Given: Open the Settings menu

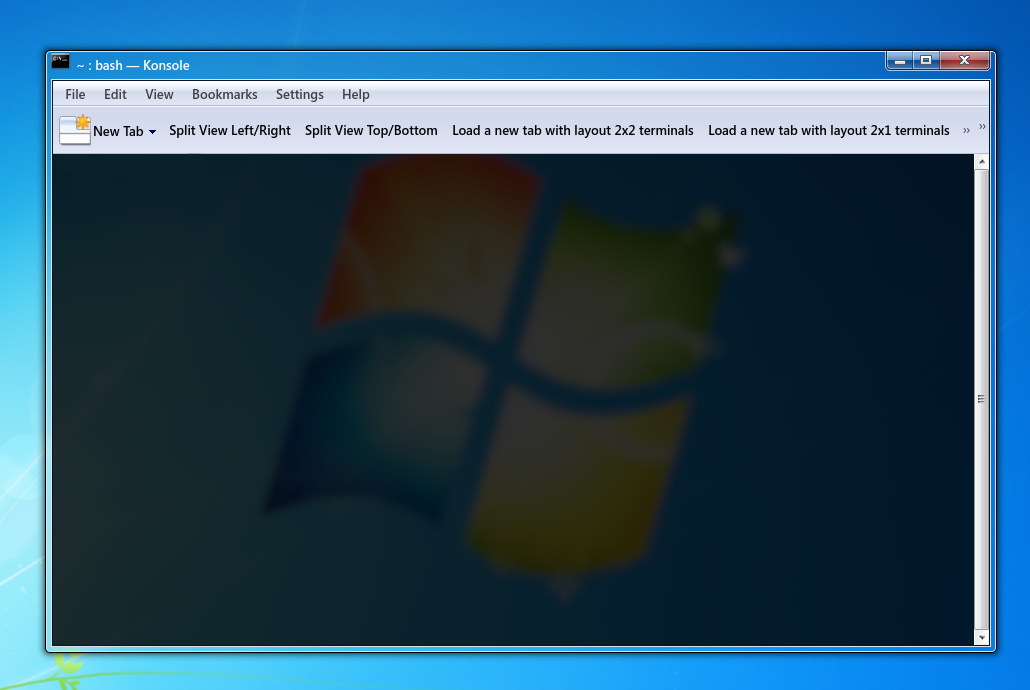Looking at the screenshot, I should (x=300, y=95).
